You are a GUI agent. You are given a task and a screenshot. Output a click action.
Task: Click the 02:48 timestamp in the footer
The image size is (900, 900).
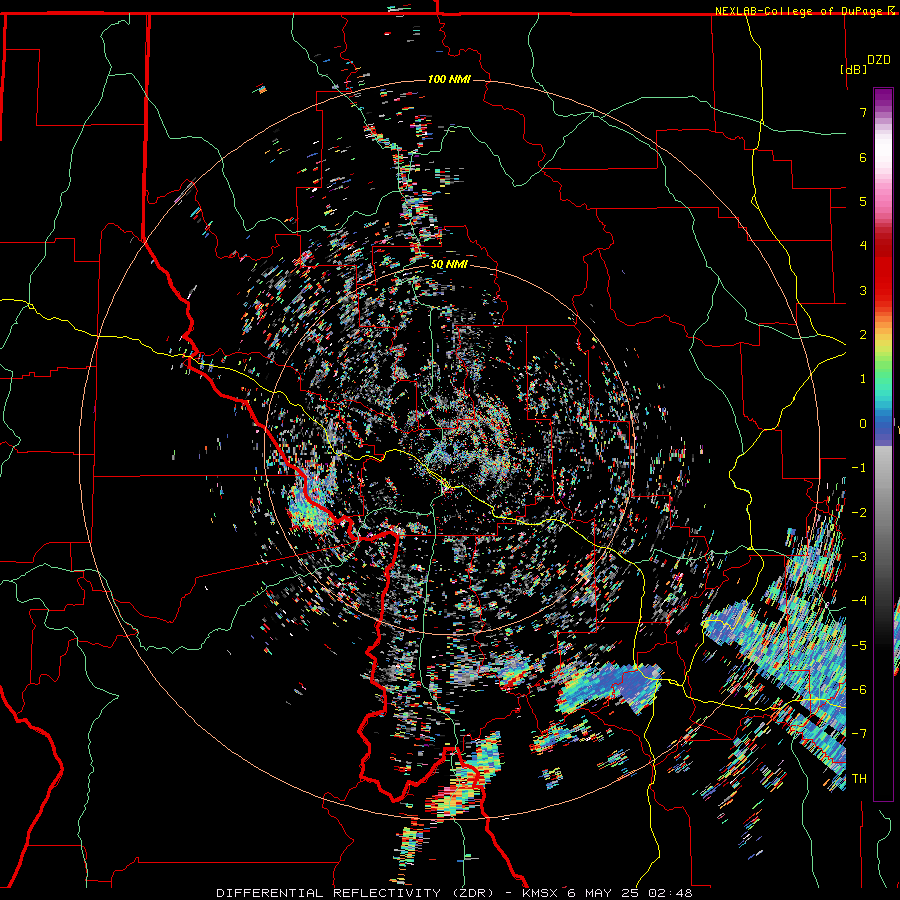(x=670, y=893)
